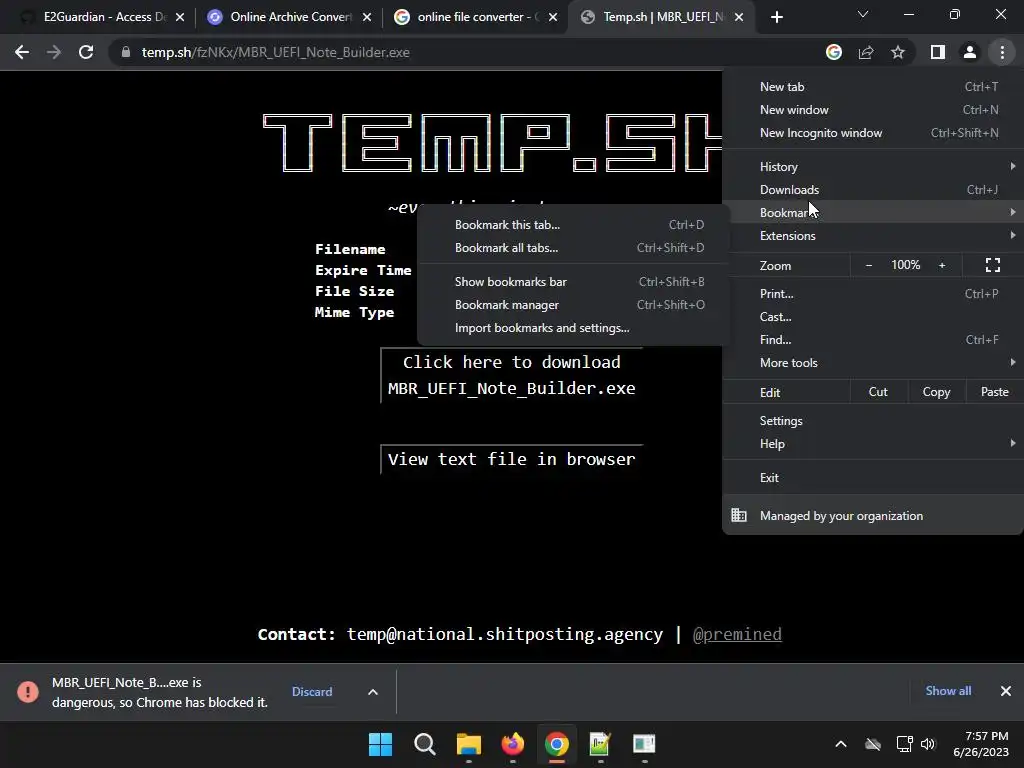Image resolution: width=1024 pixels, height=768 pixels.
Task: Close the Online Archive Converter tab
Action: (367, 17)
